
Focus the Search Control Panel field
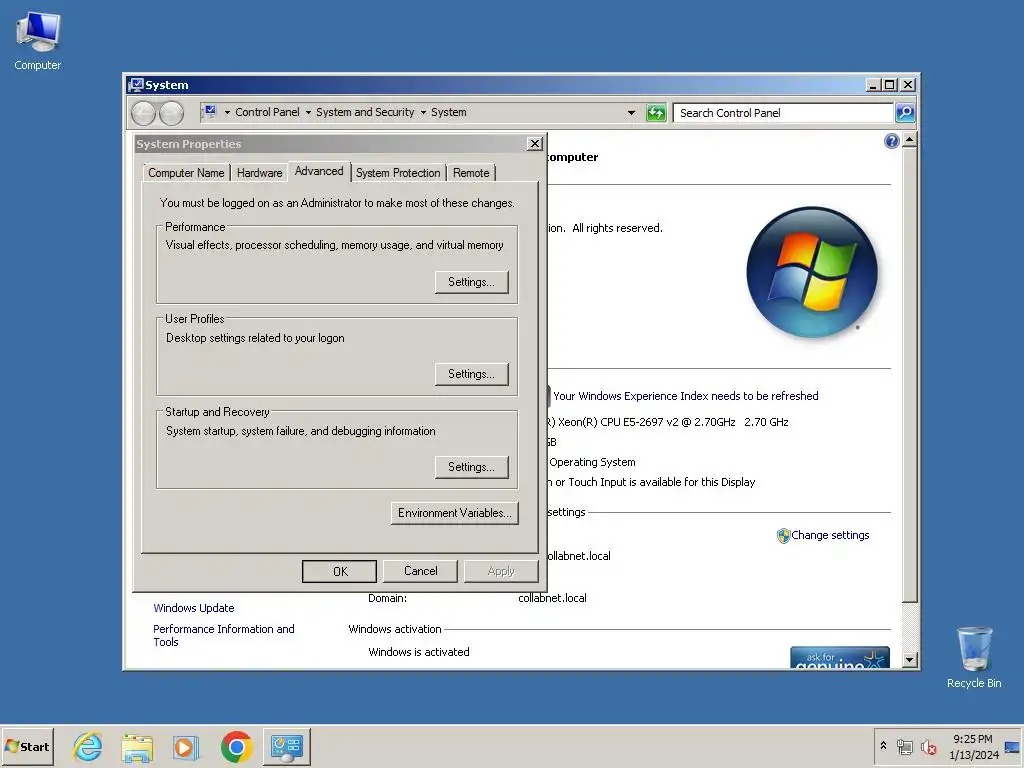pos(783,113)
